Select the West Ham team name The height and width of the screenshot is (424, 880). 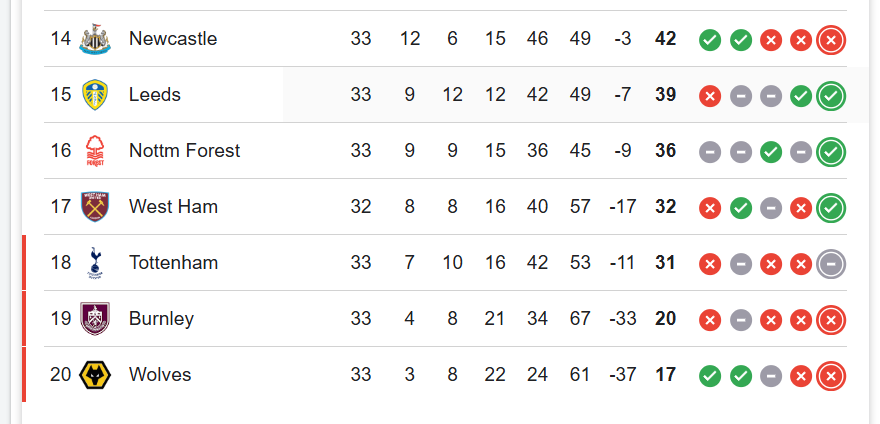pos(172,207)
